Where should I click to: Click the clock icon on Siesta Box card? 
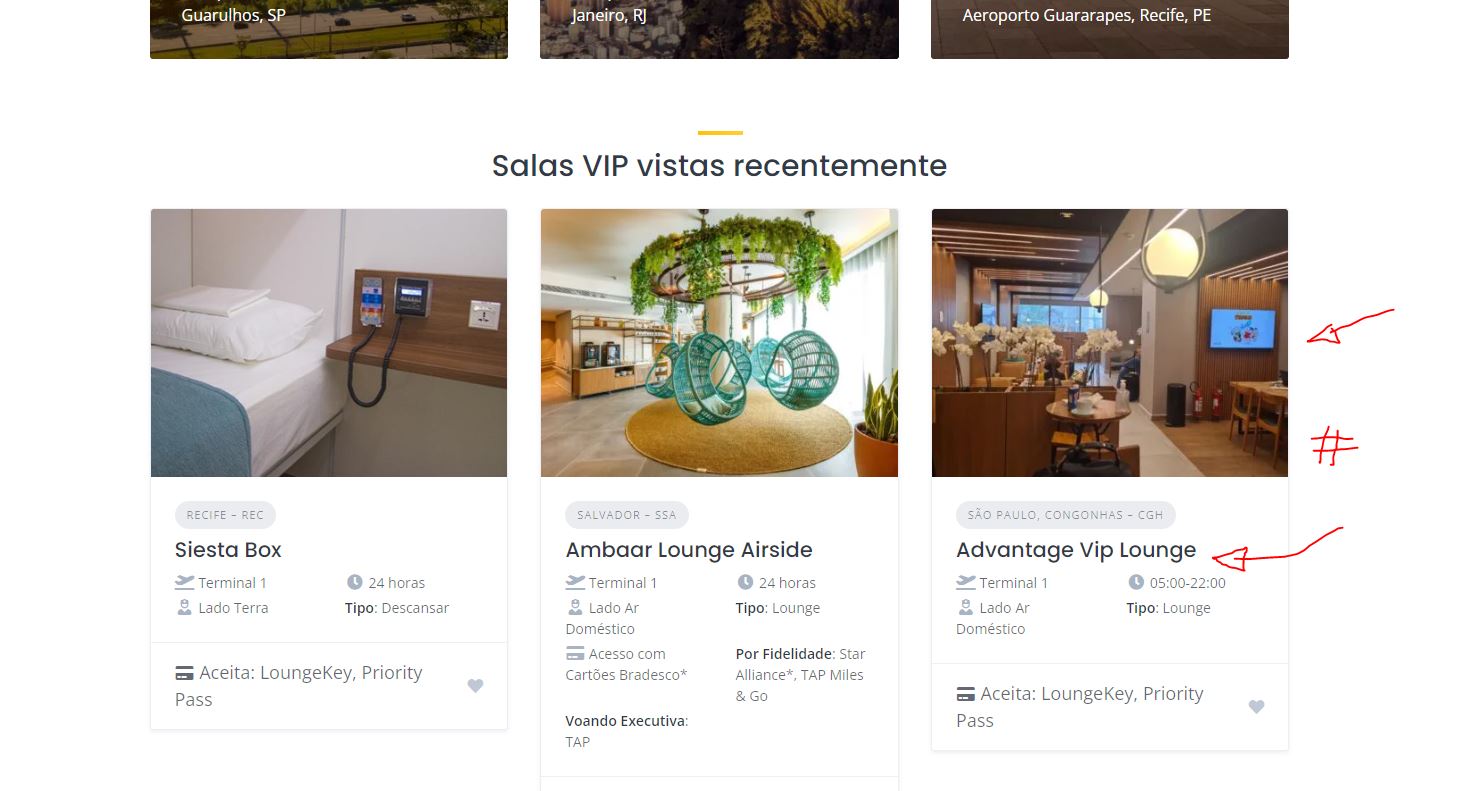point(354,582)
